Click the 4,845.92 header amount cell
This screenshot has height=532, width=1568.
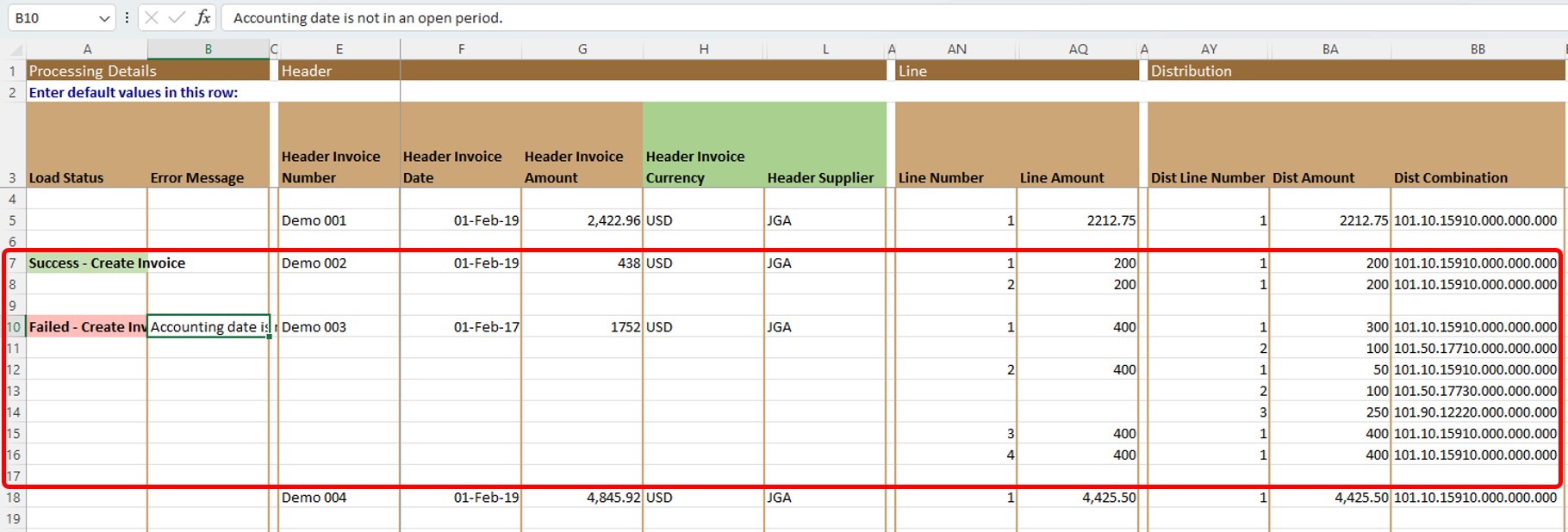582,498
